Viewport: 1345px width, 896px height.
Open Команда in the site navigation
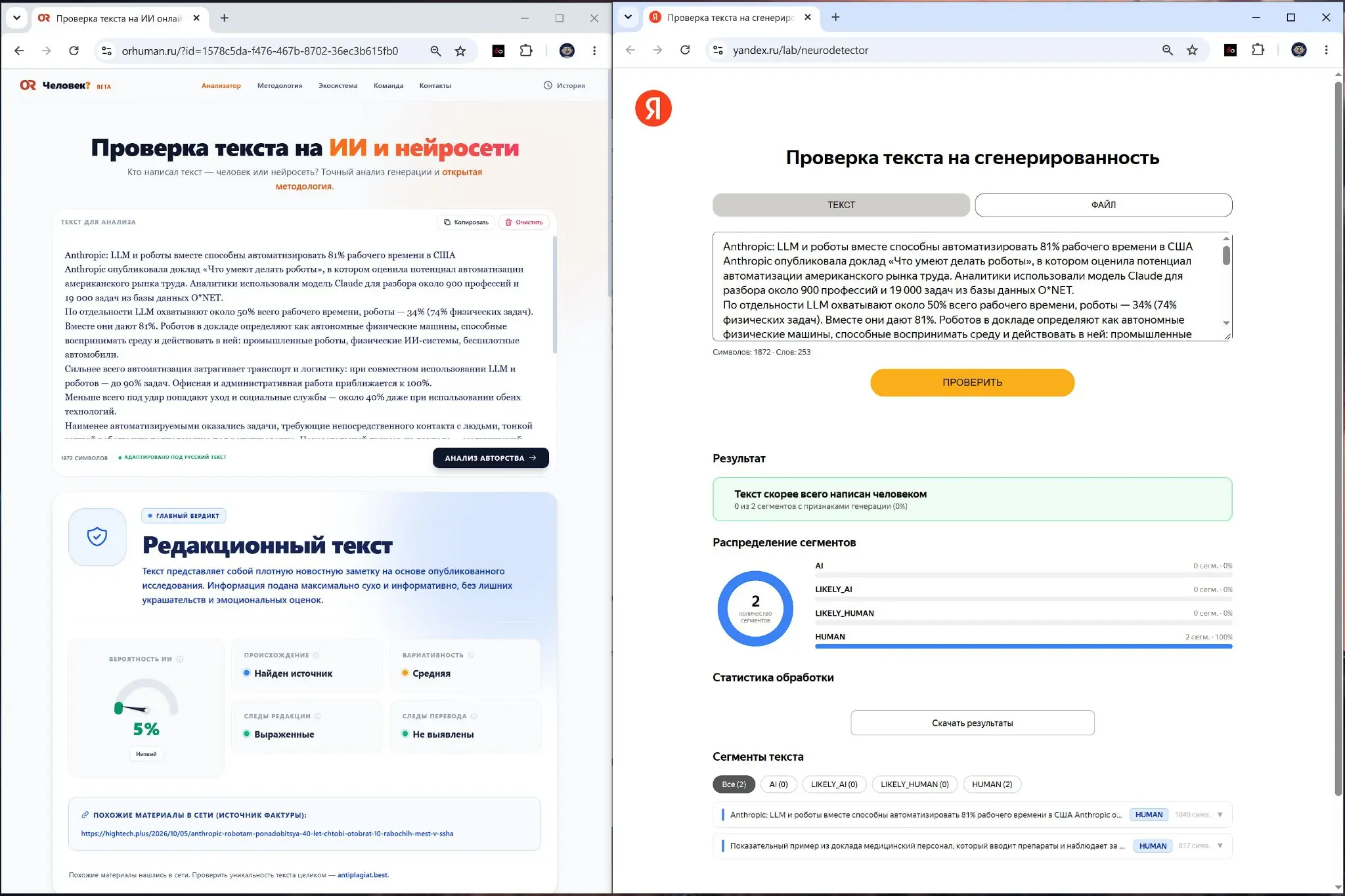[x=388, y=85]
